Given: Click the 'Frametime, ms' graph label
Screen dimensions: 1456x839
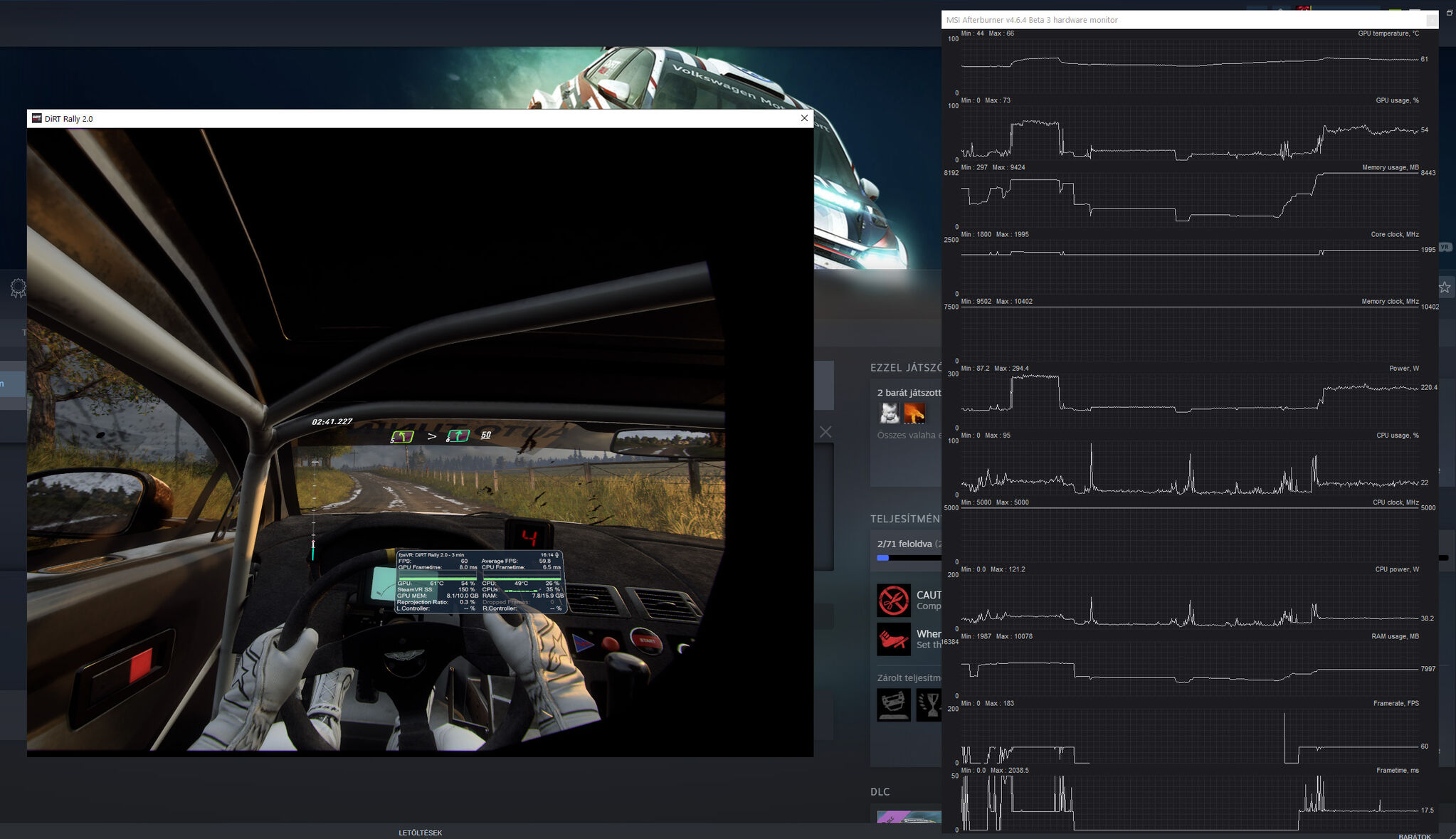Looking at the screenshot, I should tap(1397, 770).
